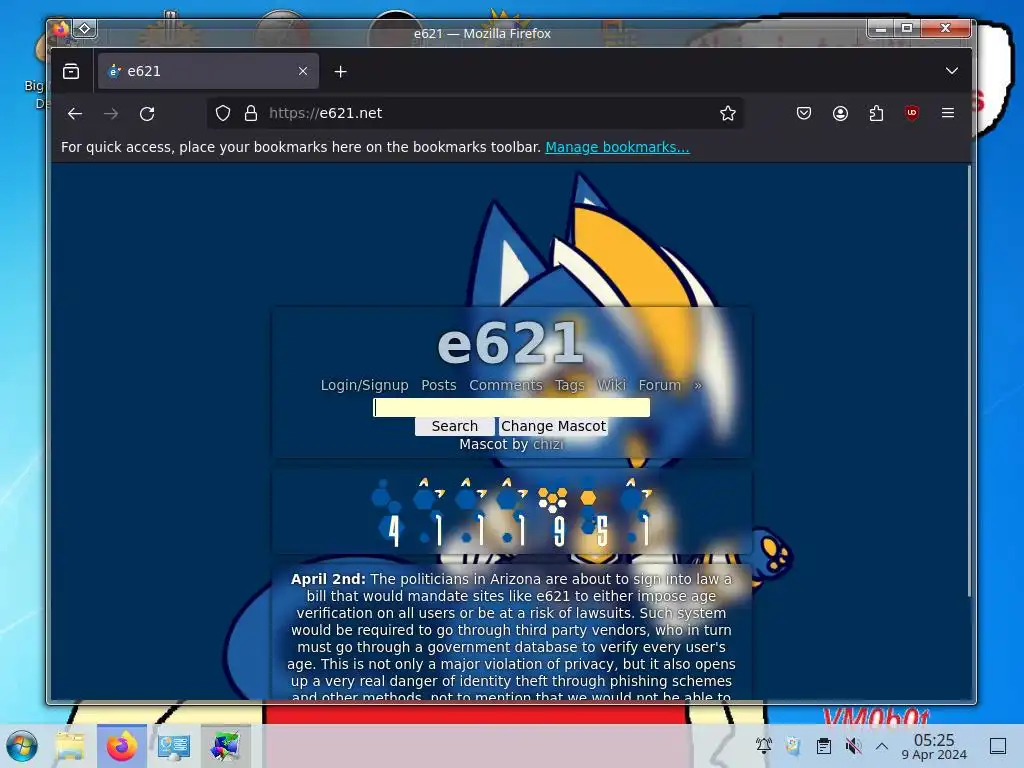This screenshot has height=768, width=1024.
Task: Open the colorful monitor taskbar icon
Action: click(225, 746)
